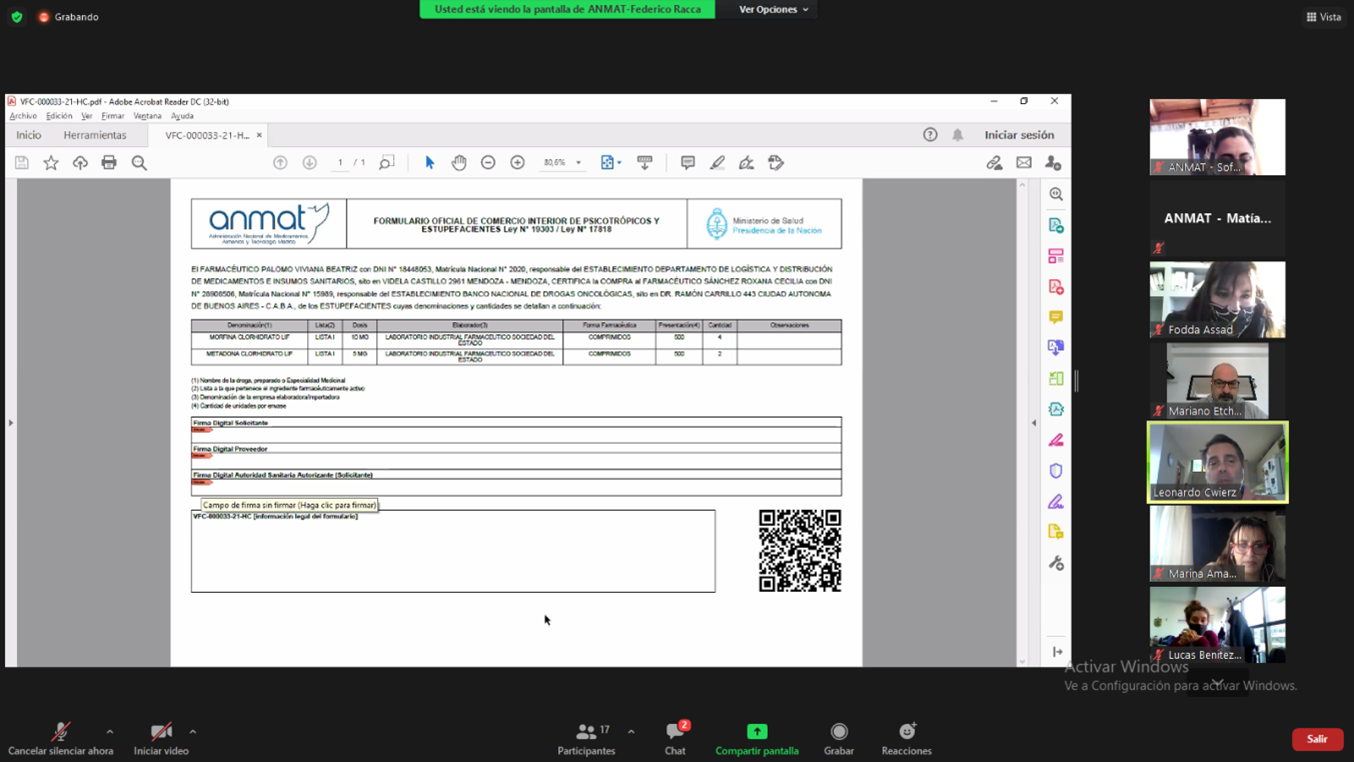The height and width of the screenshot is (762, 1354).
Task: Expand the Participantes options caret
Action: click(x=631, y=732)
